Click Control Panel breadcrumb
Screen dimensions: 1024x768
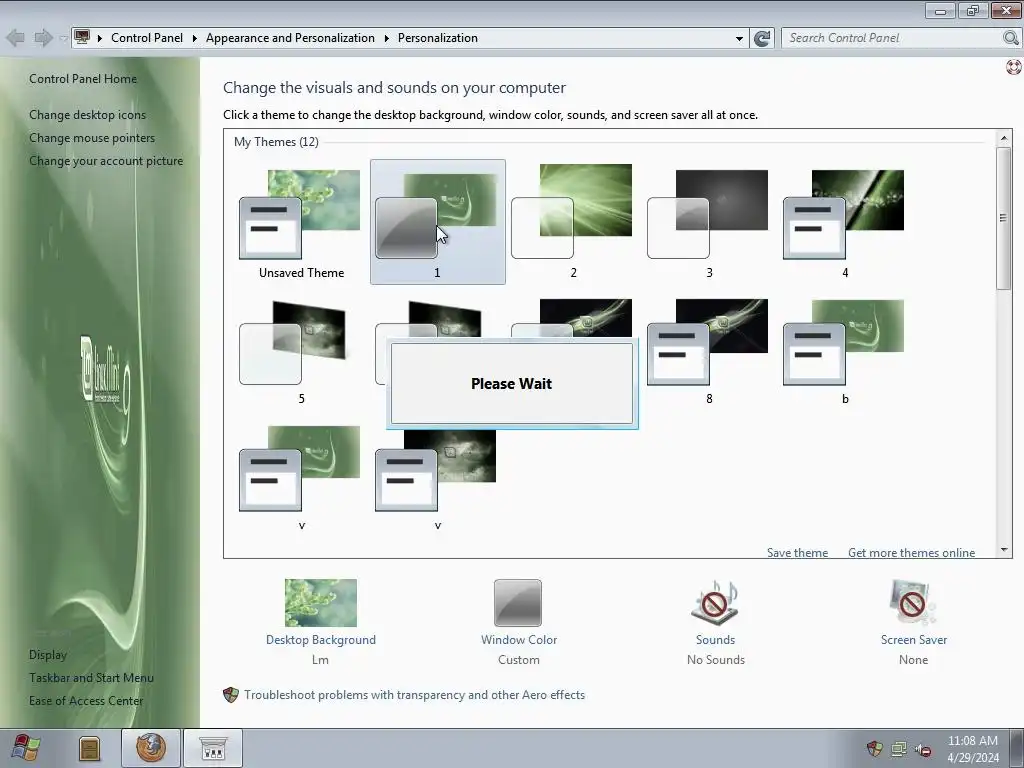point(147,38)
